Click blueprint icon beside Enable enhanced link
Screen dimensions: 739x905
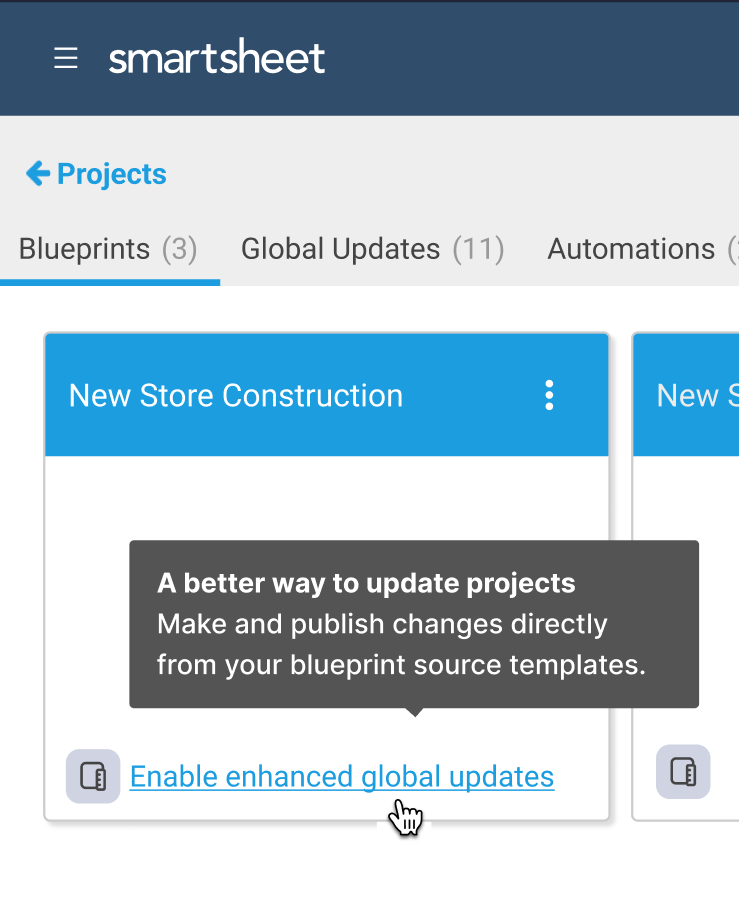pos(93,776)
